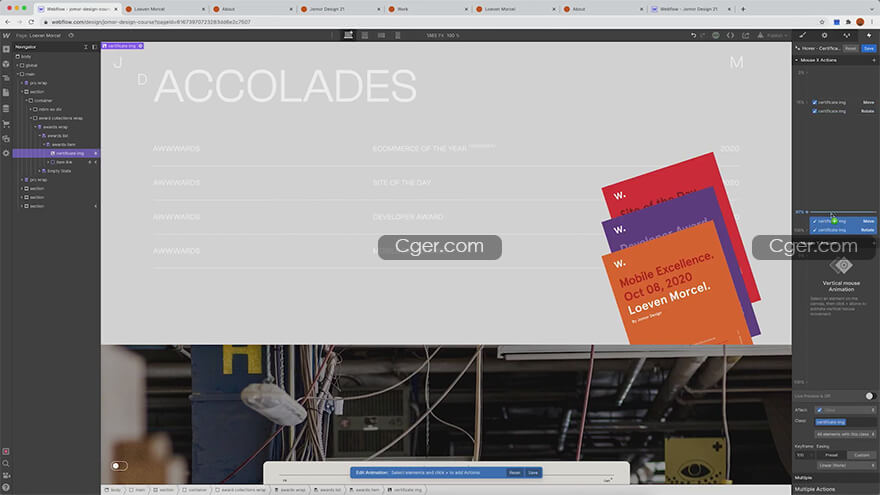This screenshot has height=495, width=880.
Task: Click the awards wrap breadcrumb at bottom
Action: (290, 490)
